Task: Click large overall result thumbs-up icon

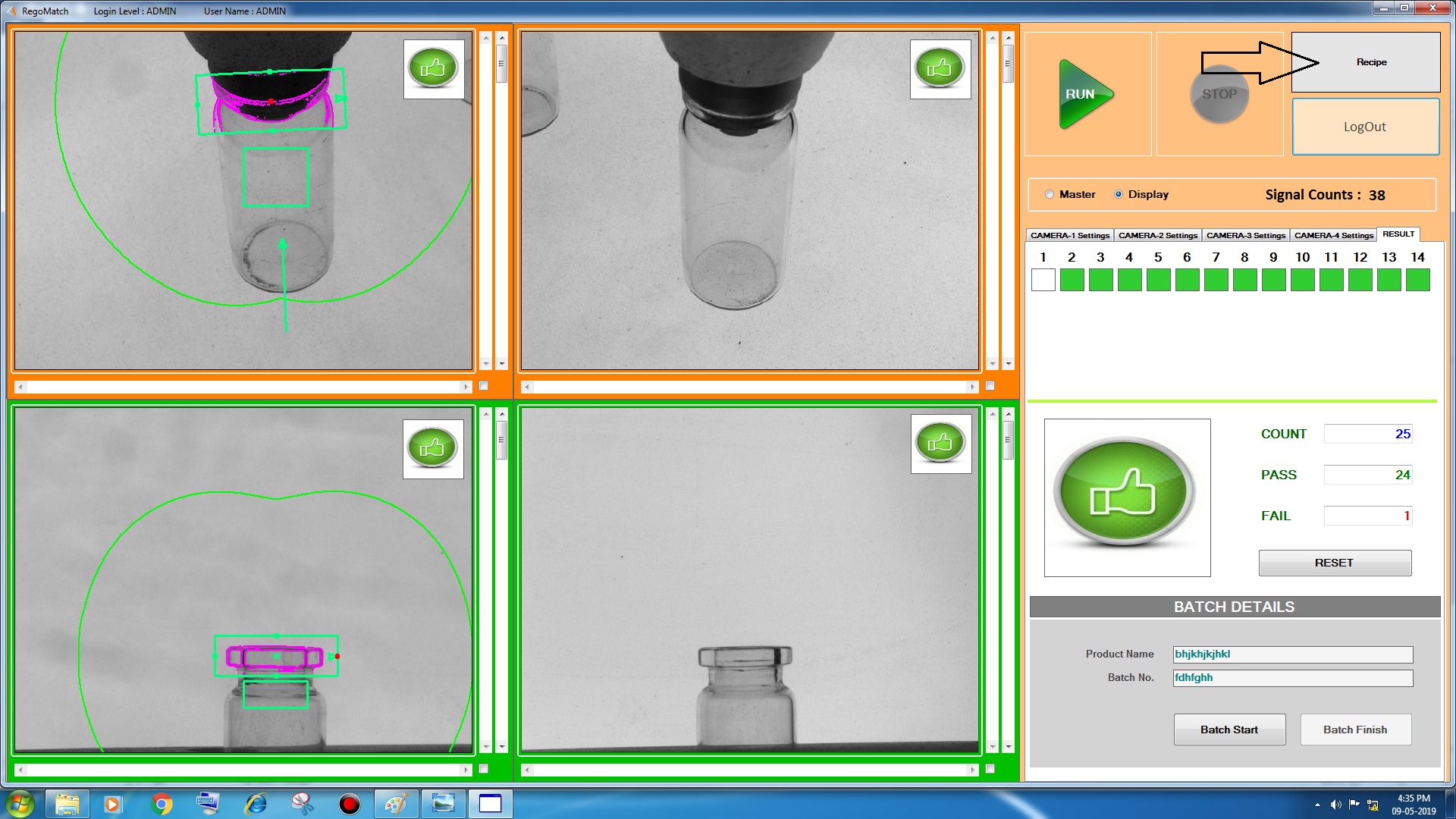Action: (x=1126, y=497)
